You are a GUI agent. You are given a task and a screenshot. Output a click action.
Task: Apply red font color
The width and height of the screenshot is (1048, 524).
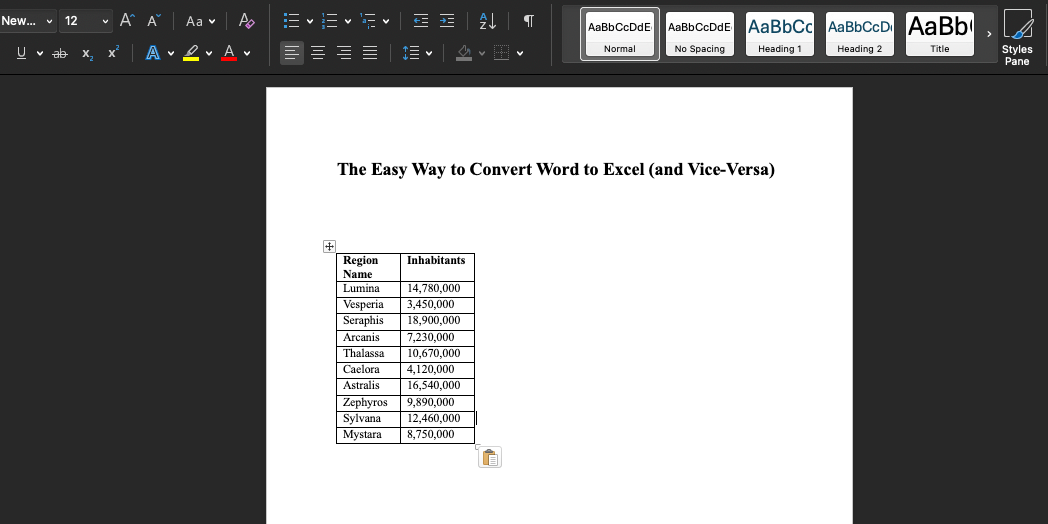pos(229,53)
